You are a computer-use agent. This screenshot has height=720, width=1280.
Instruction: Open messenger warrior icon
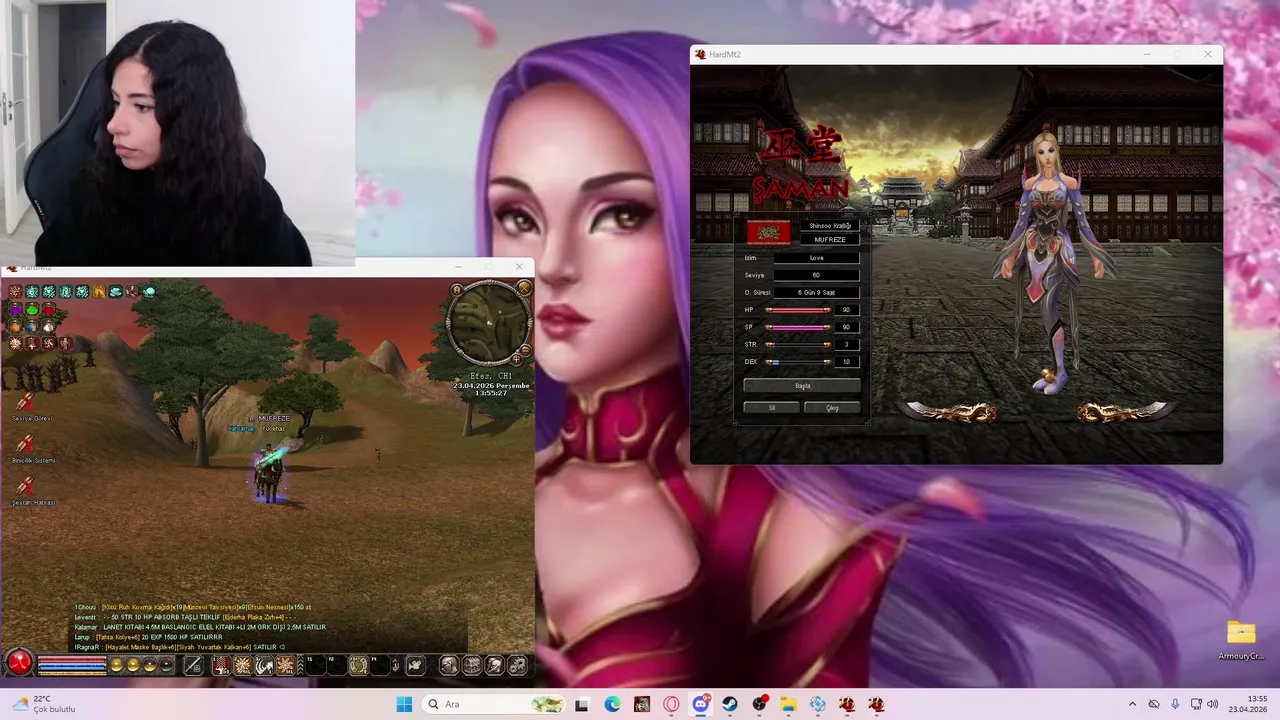494,665
